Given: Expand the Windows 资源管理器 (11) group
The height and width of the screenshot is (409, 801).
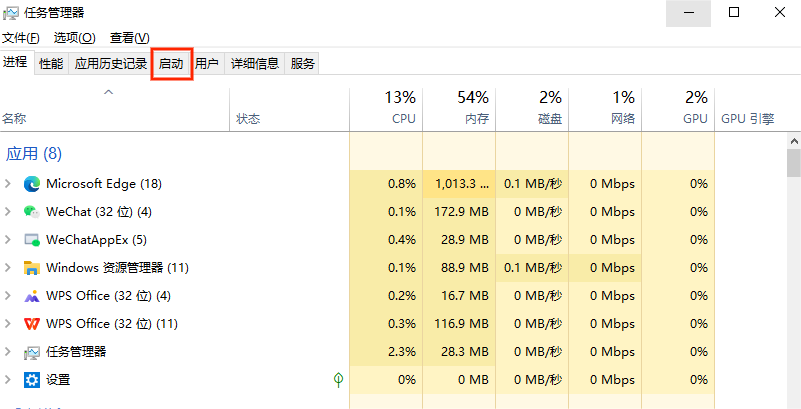Looking at the screenshot, I should pos(8,268).
